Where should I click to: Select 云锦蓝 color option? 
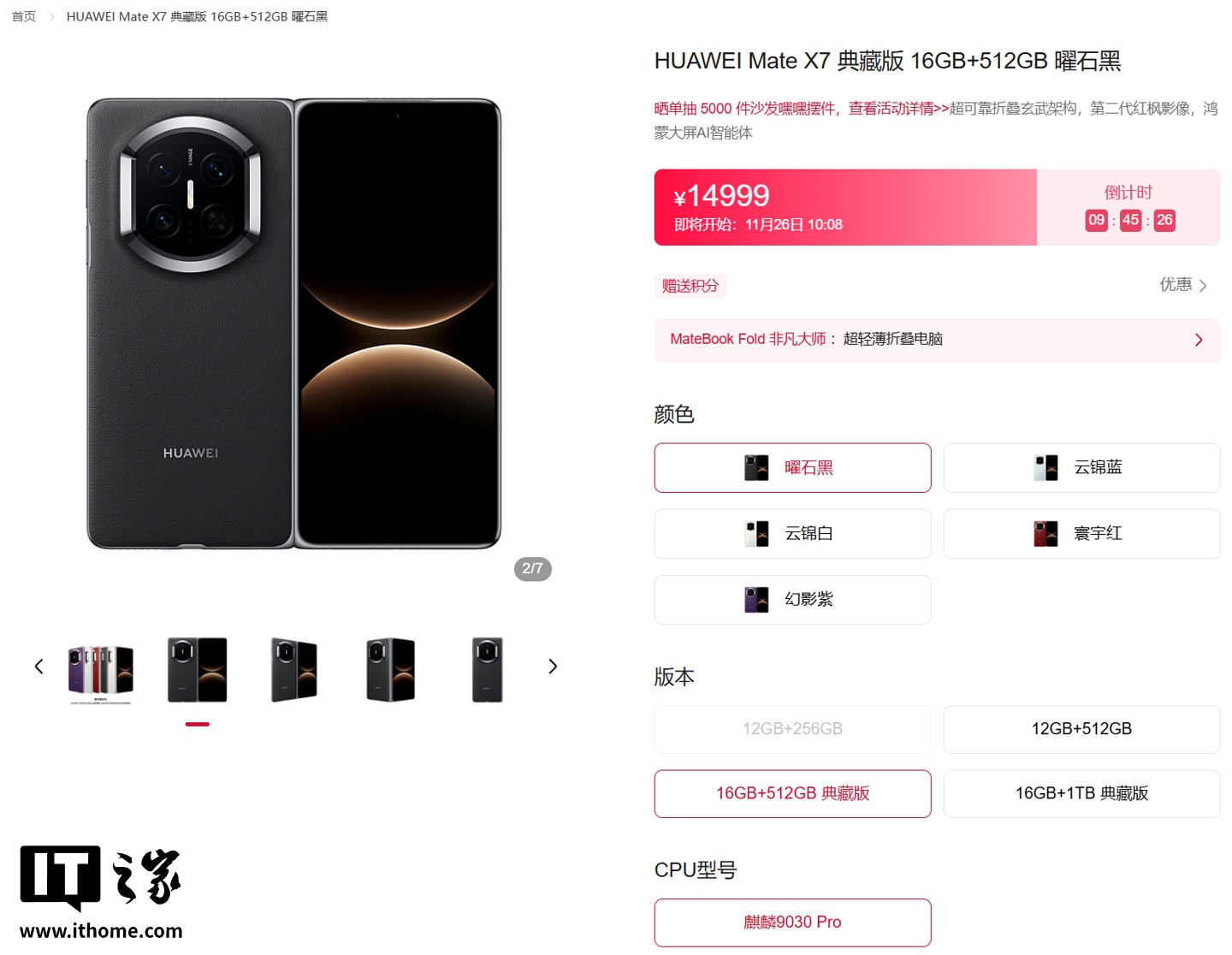(1081, 468)
